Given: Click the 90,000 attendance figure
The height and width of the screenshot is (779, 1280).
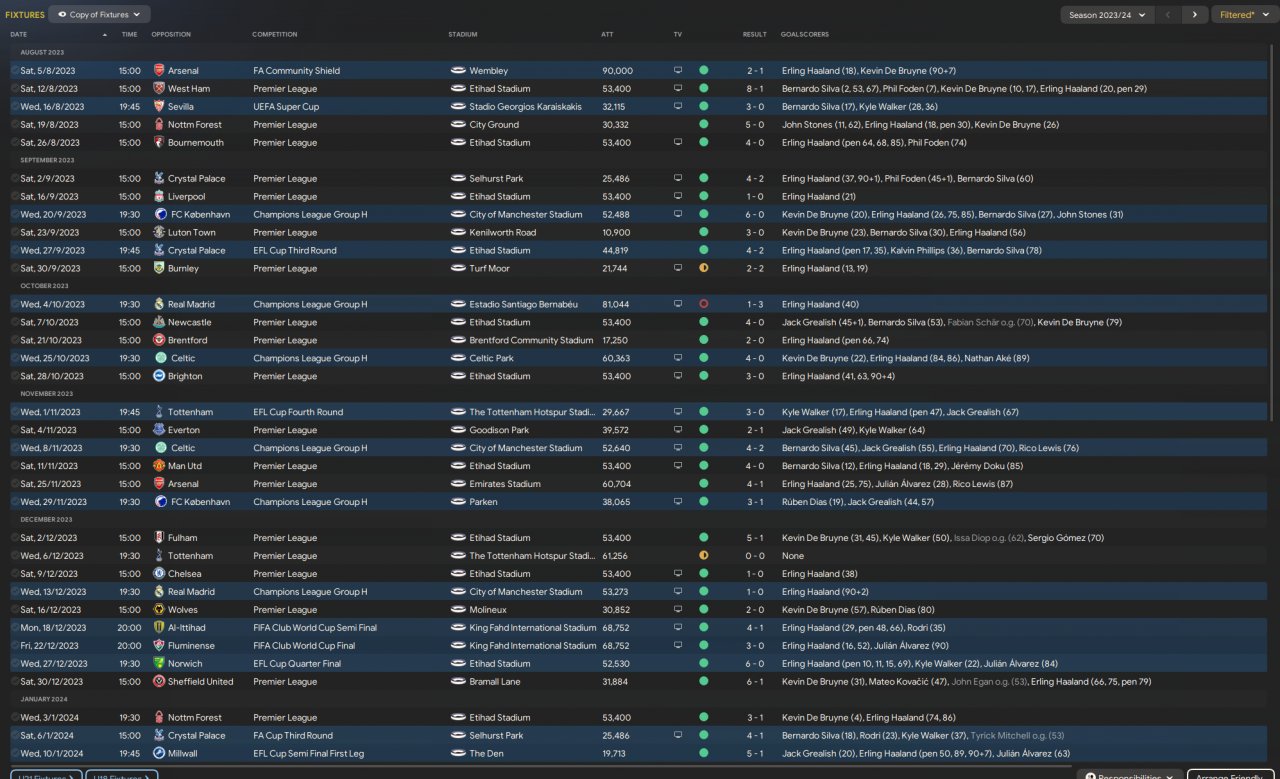Looking at the screenshot, I should [617, 71].
